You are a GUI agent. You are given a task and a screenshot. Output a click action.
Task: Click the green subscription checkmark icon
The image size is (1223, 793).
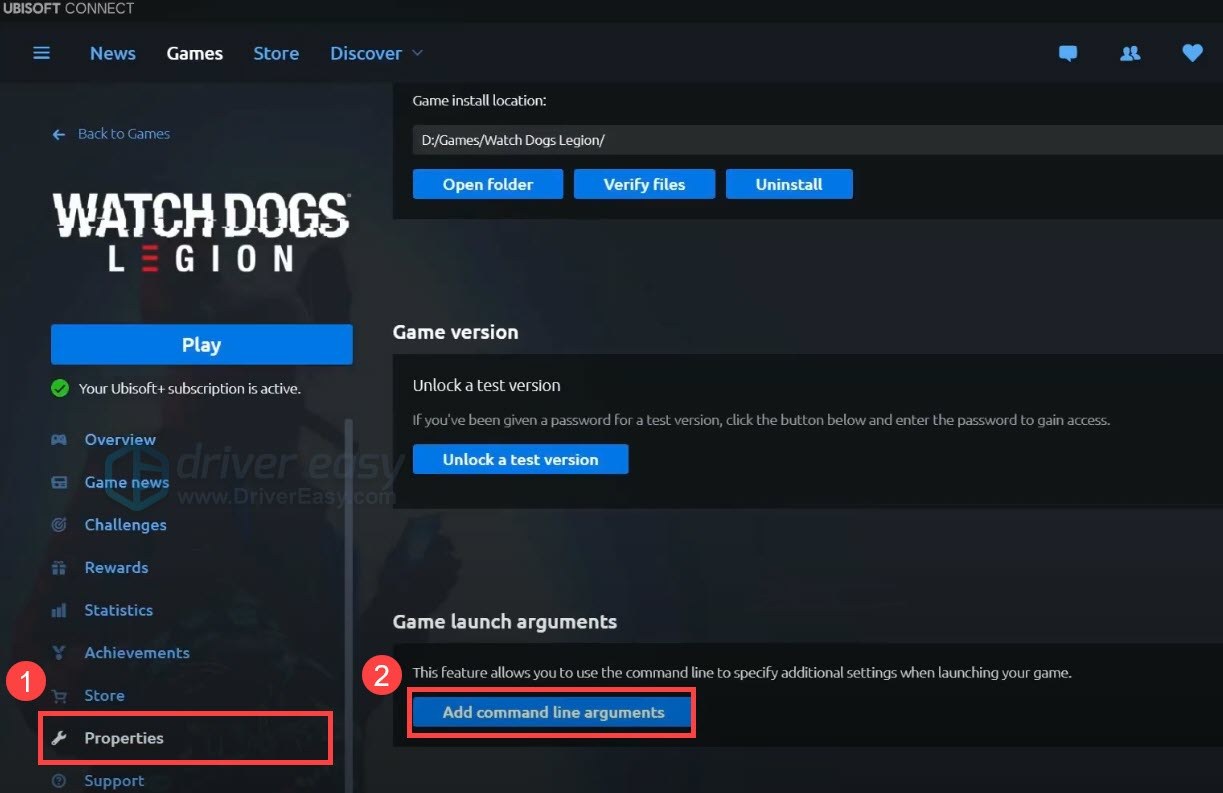point(61,389)
